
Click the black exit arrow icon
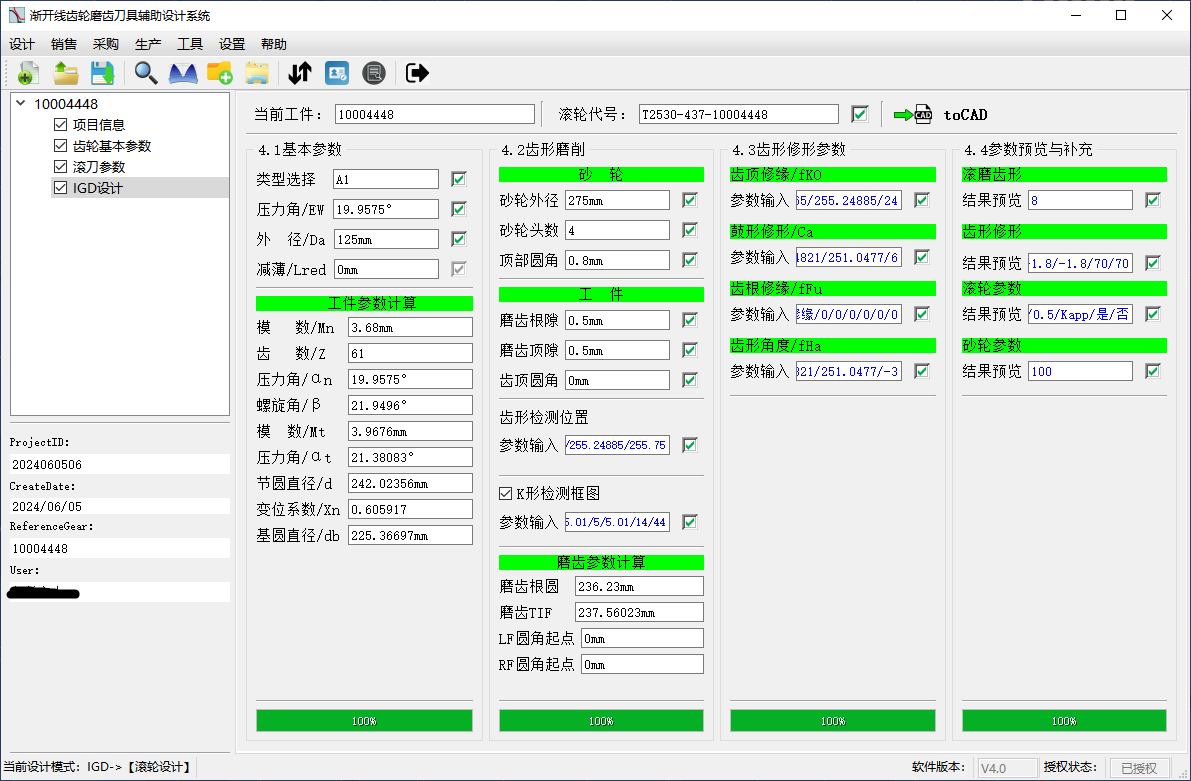[x=417, y=73]
